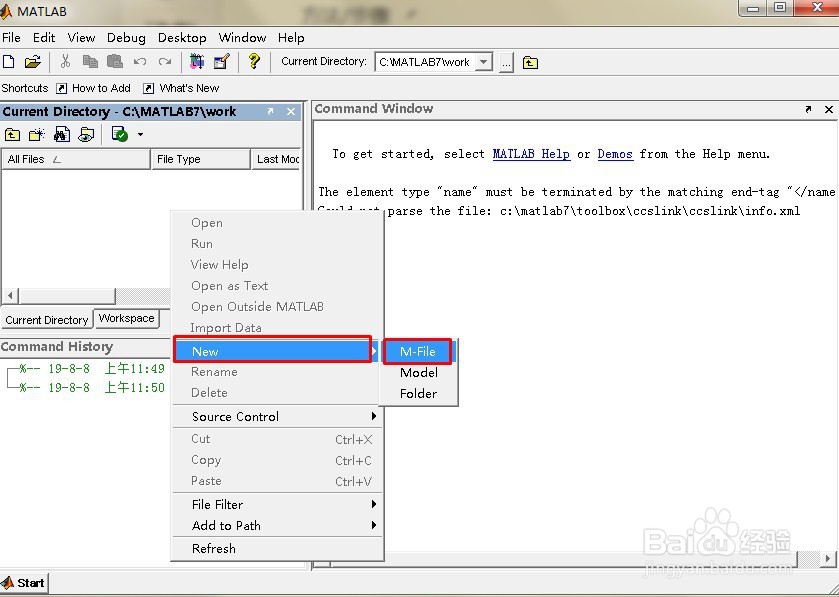Click the file list horizontal scrollbar thumb
This screenshot has width=839, height=597.
point(67,295)
